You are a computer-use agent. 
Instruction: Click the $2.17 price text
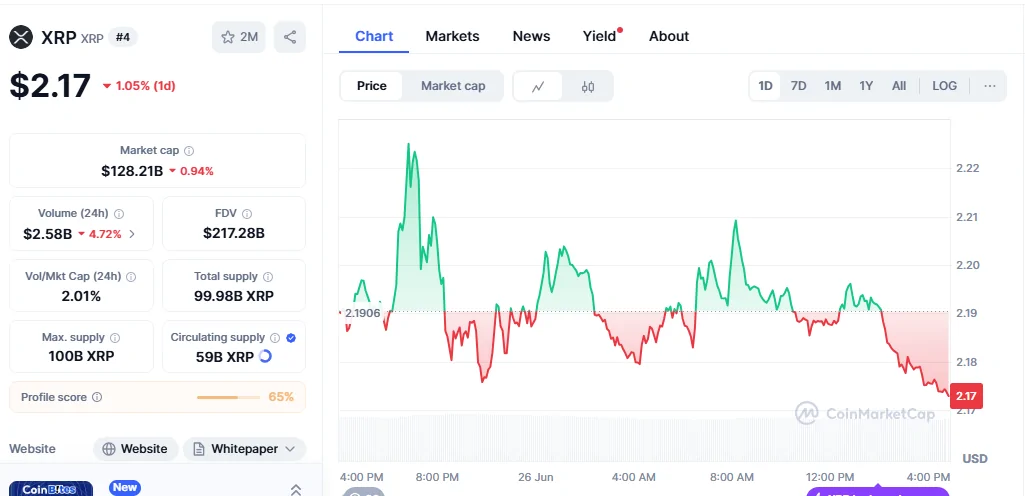(50, 86)
